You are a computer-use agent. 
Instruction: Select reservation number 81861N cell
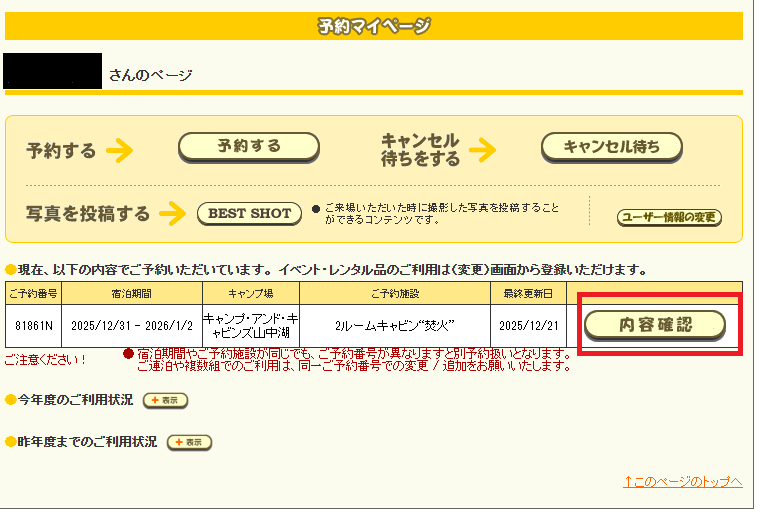point(35,326)
